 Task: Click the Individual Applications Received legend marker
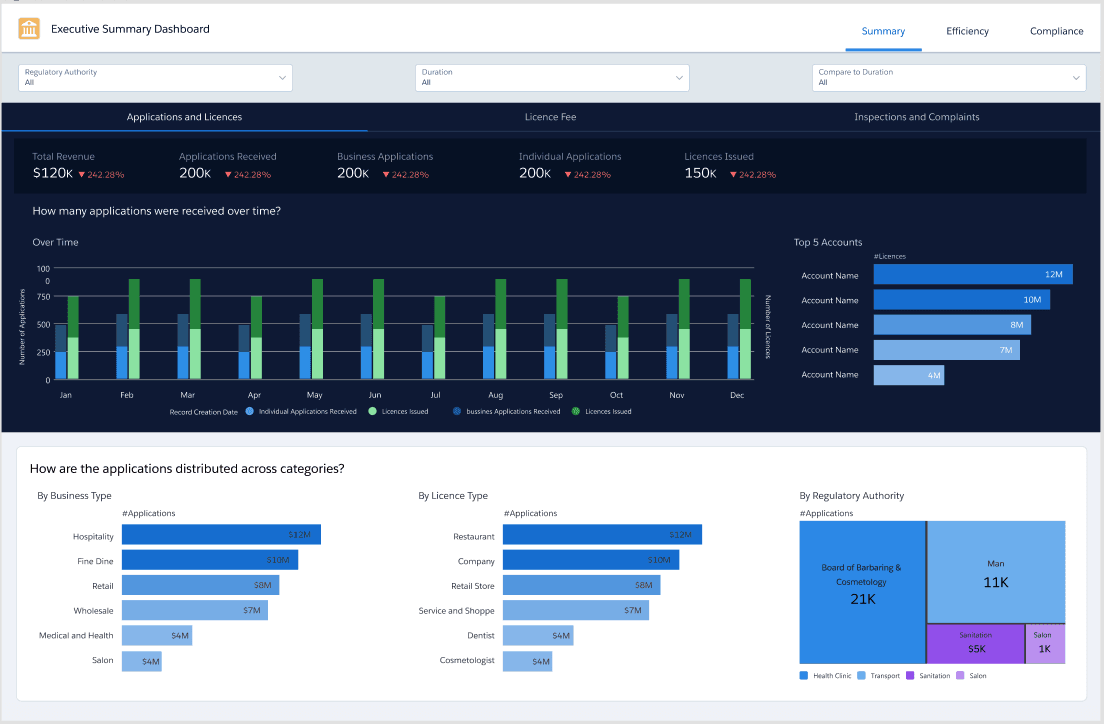249,410
